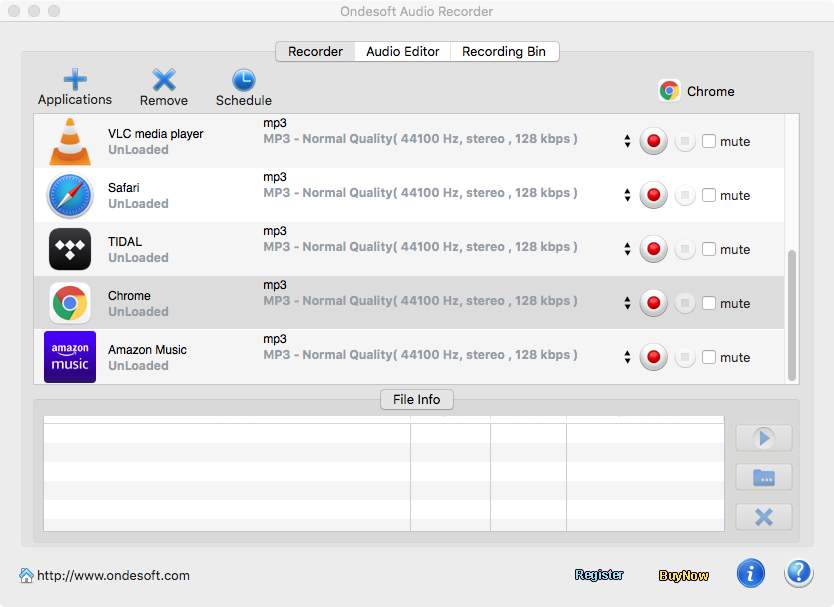This screenshot has height=607, width=834.
Task: Select the Safari compass icon
Action: click(70, 196)
